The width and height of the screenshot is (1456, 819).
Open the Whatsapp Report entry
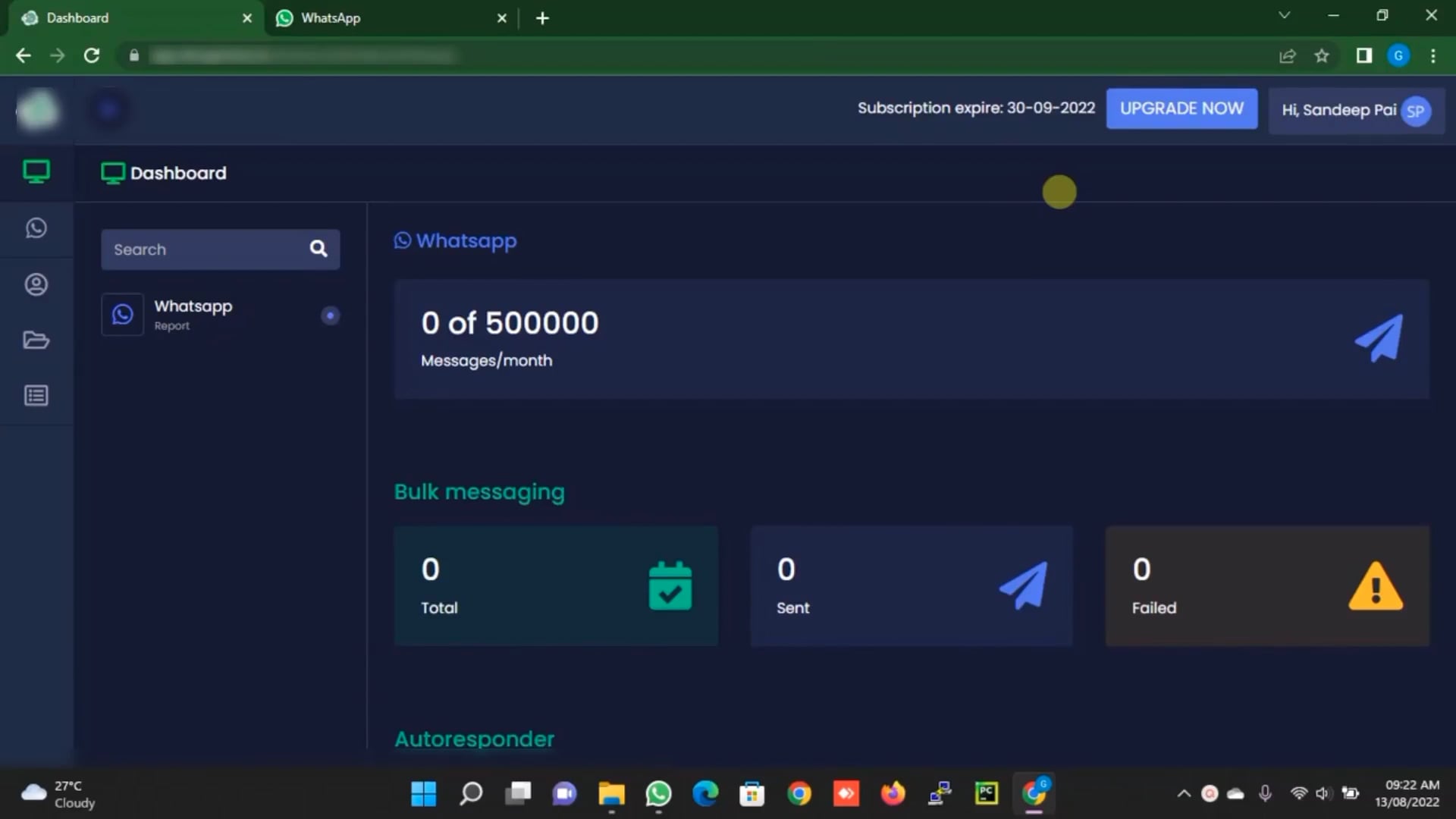(x=193, y=314)
